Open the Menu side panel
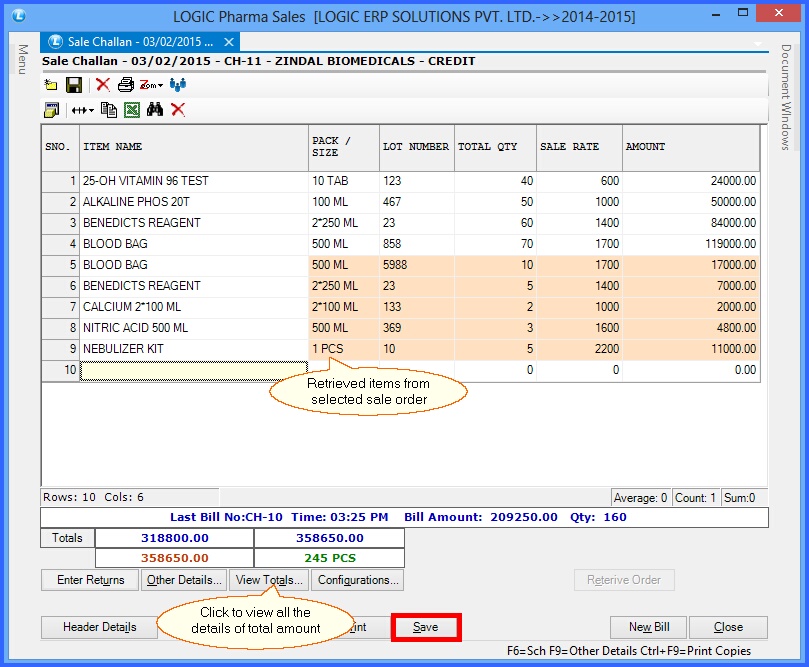Screen dimensions: 809x667 point(23,59)
